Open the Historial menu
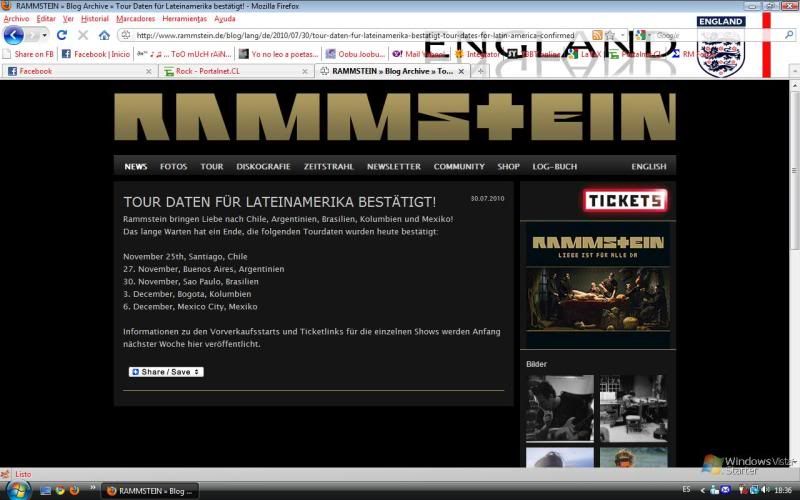 click(95, 19)
